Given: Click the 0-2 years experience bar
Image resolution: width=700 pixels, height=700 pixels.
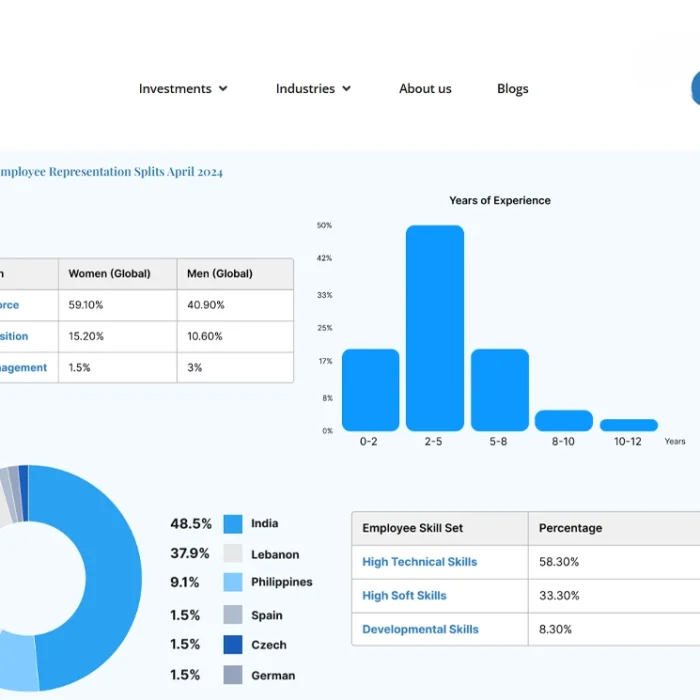Looking at the screenshot, I should 370,390.
